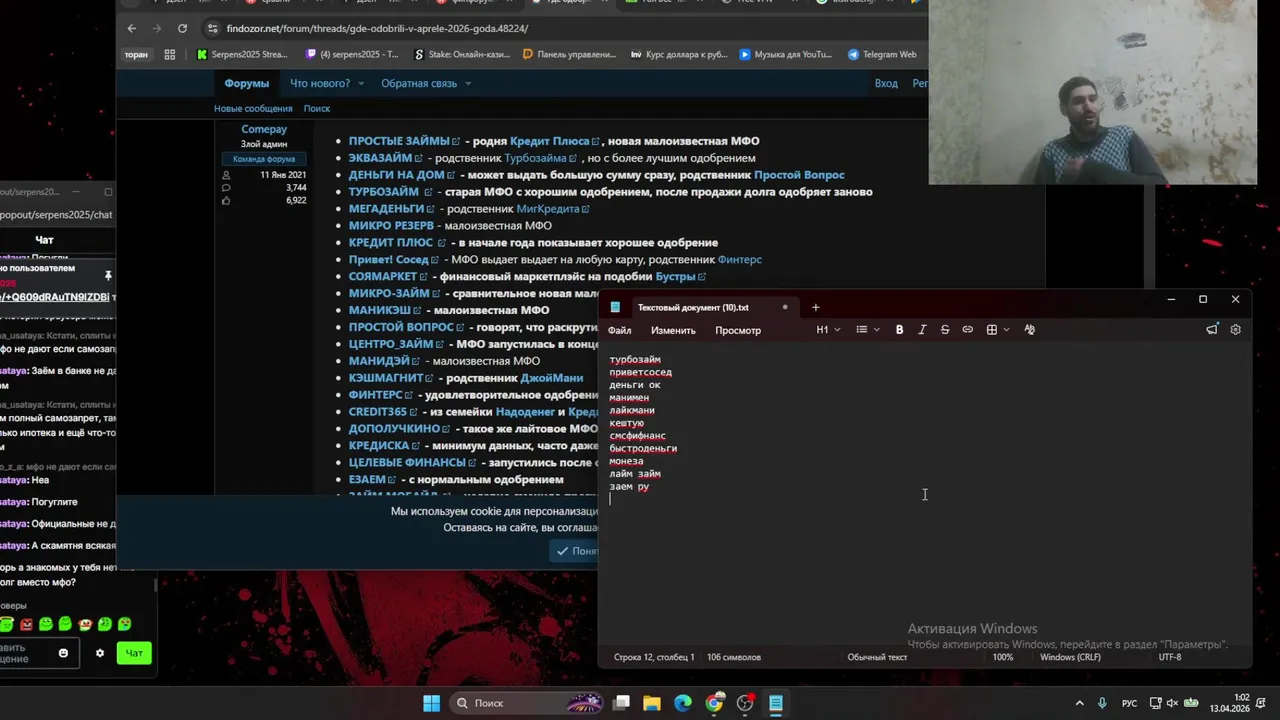Click the browser address bar URL
This screenshot has height=720, width=1280.
[x=377, y=28]
